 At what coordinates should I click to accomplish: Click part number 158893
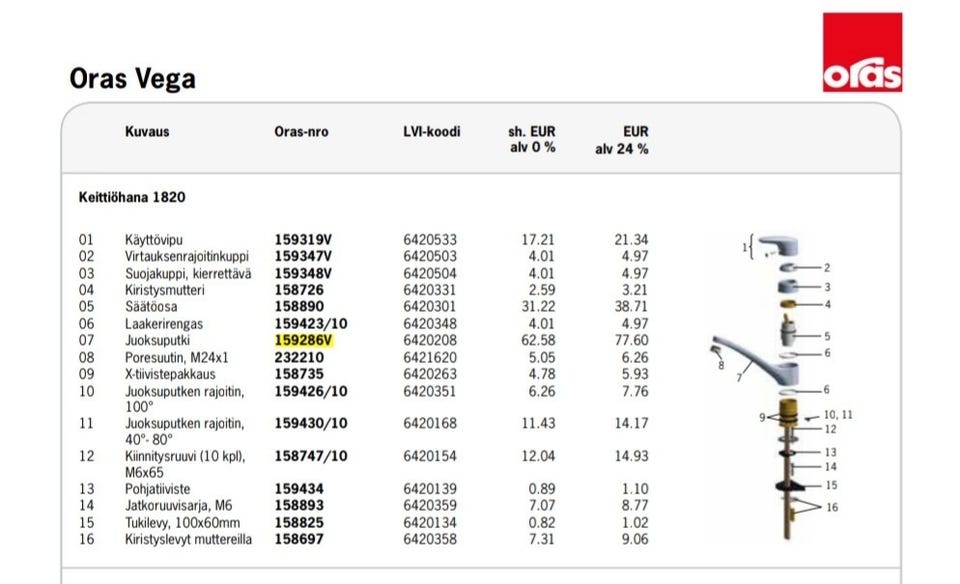click(x=299, y=506)
